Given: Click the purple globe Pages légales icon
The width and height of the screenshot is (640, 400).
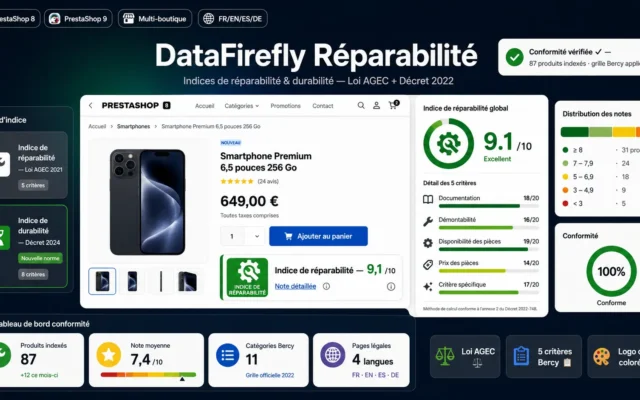Looking at the screenshot, I should [x=333, y=355].
